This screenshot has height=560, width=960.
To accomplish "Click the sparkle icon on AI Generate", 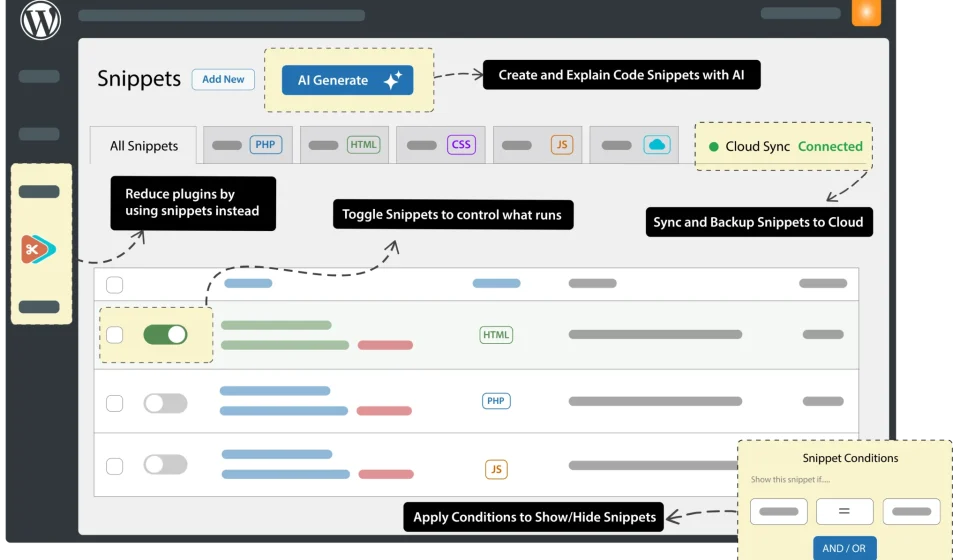I will coord(393,81).
